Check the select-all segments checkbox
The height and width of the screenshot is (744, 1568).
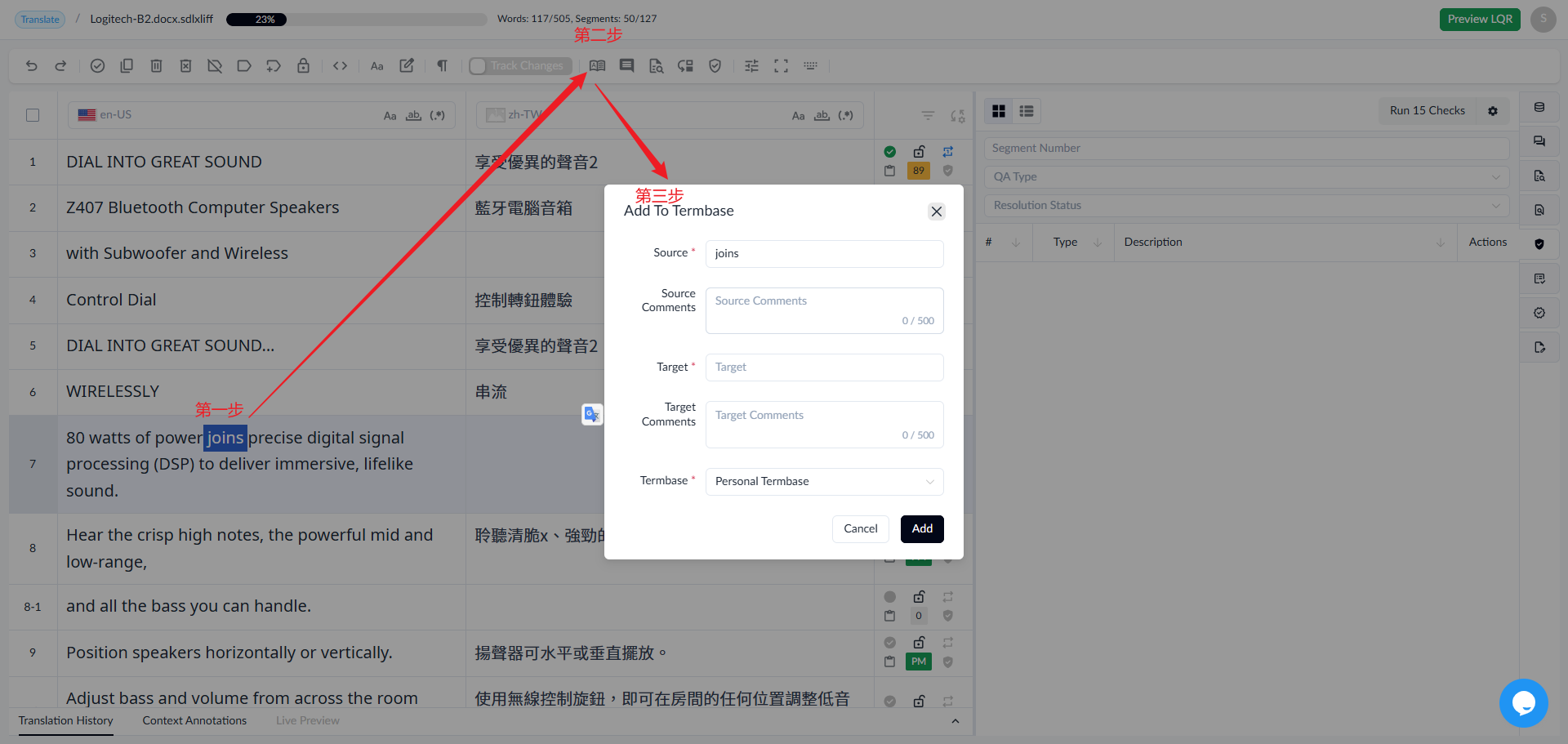coord(33,115)
